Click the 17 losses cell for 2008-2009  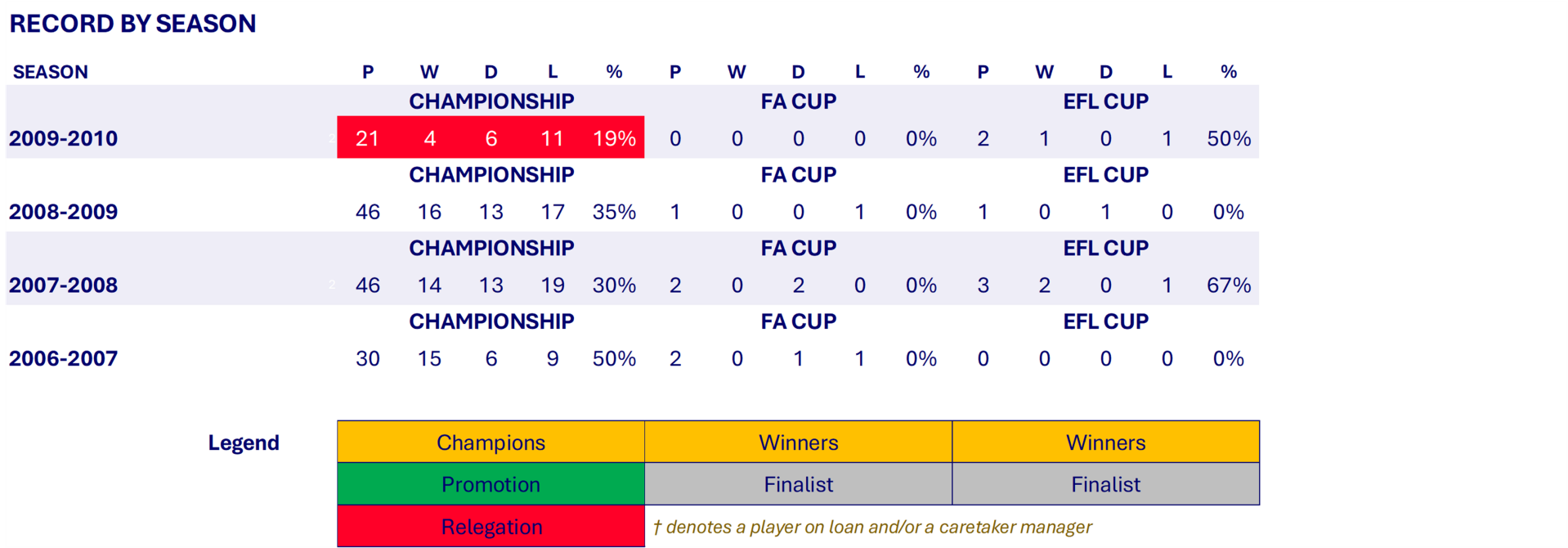[553, 212]
